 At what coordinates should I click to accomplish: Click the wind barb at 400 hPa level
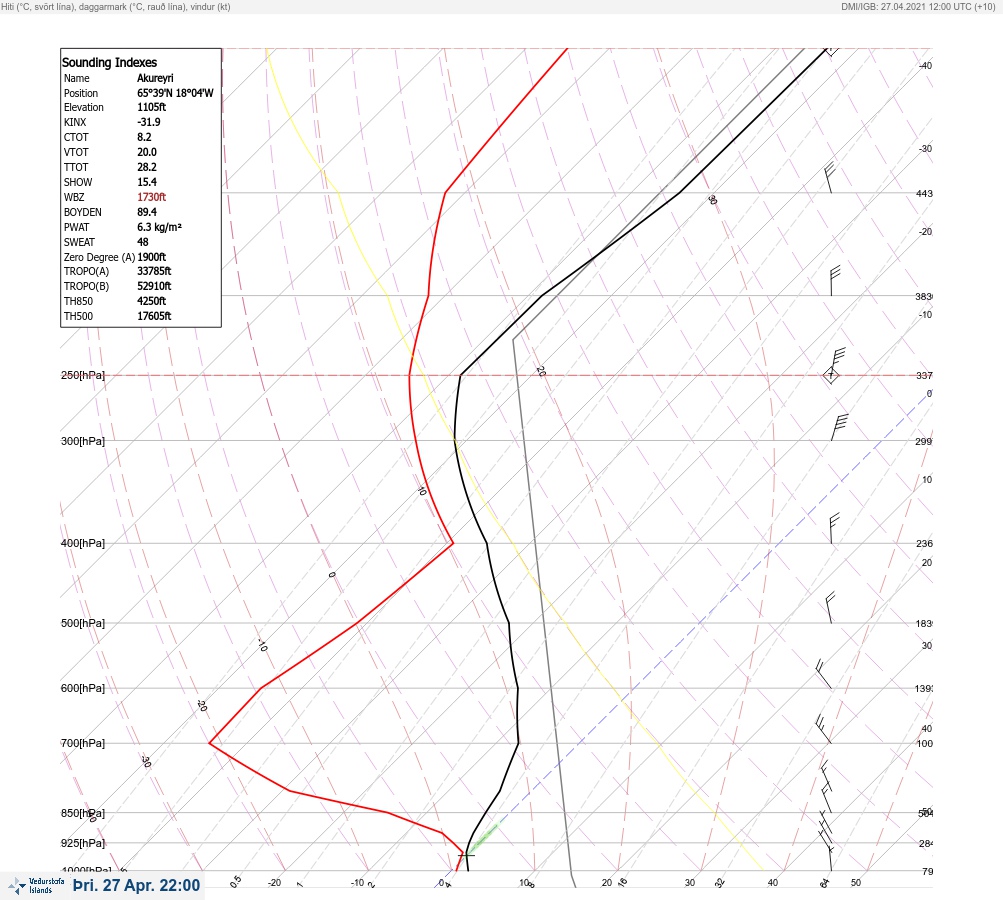(834, 528)
